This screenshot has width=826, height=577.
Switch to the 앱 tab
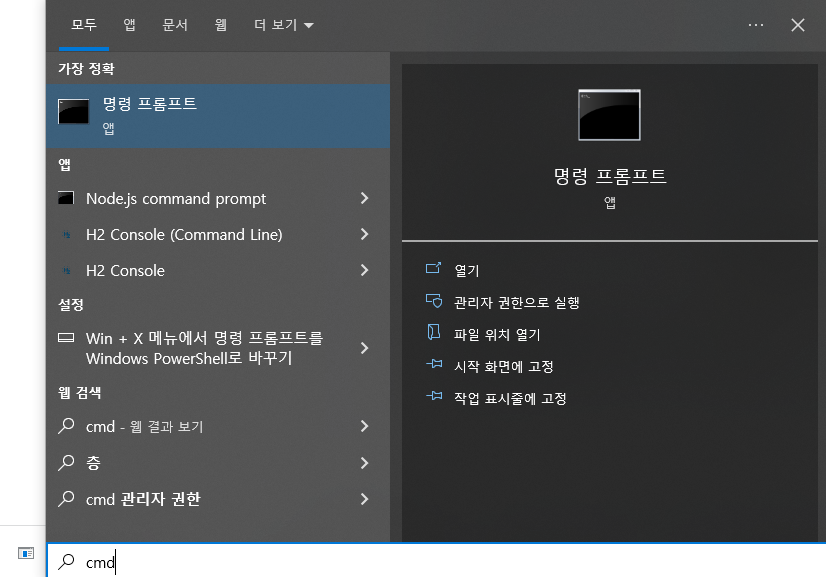[129, 25]
